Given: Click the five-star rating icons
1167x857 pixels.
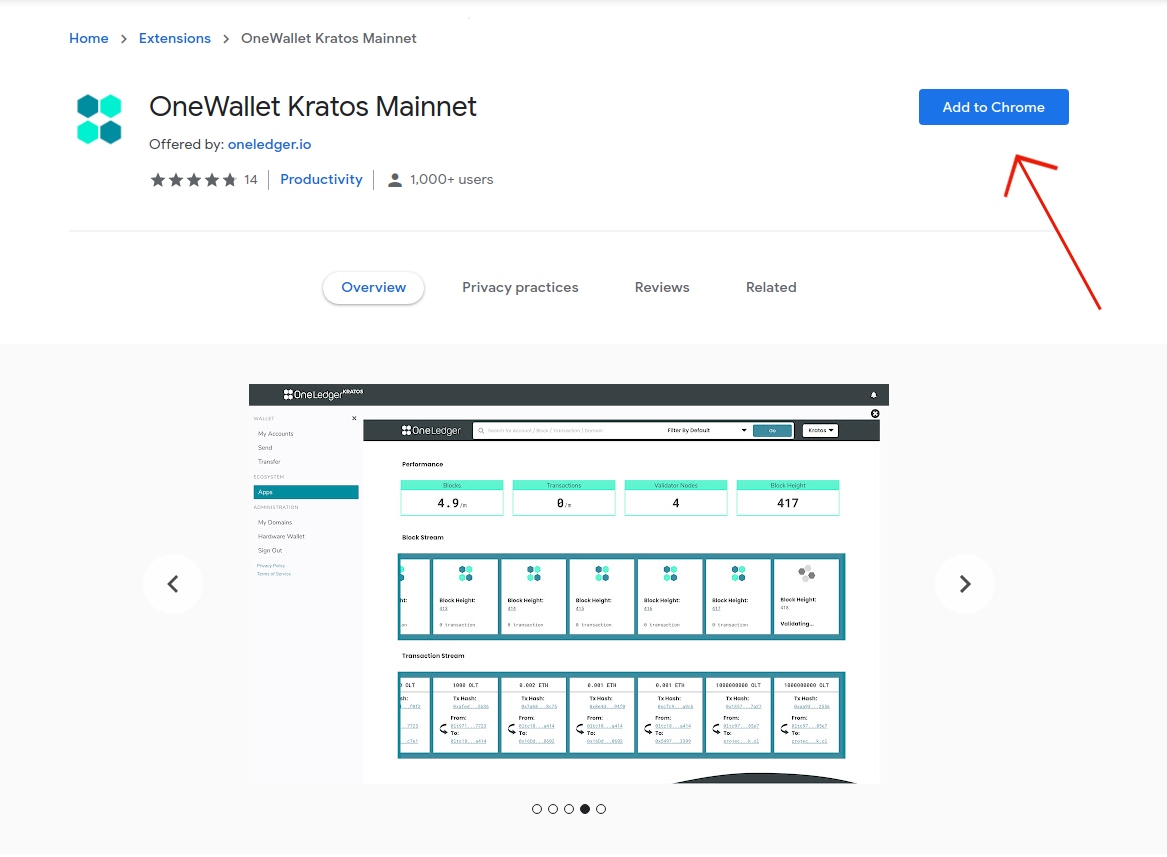Looking at the screenshot, I should [x=193, y=180].
